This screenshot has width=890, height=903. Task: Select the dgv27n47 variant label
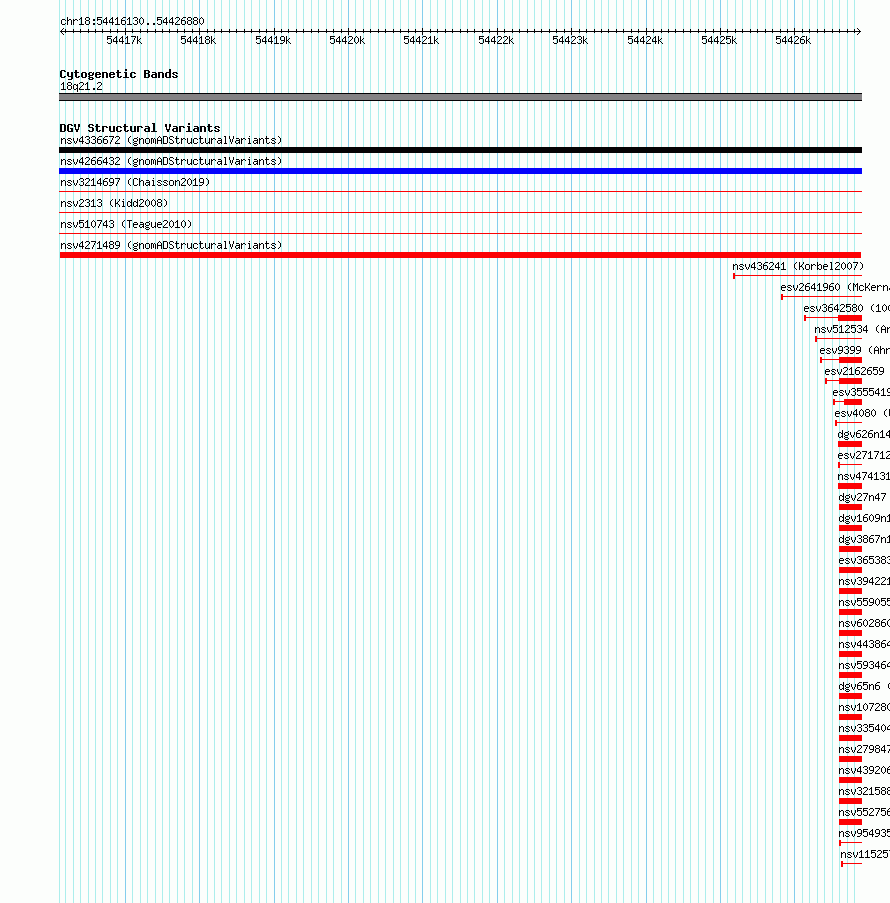tap(862, 498)
